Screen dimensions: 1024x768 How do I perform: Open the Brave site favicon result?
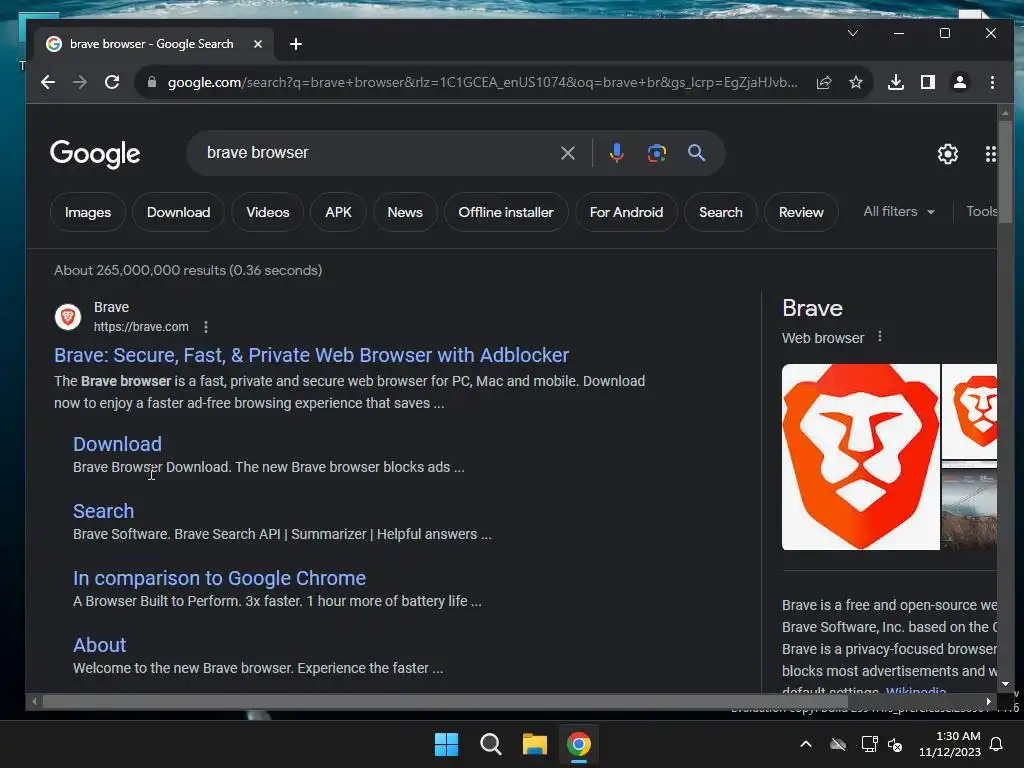point(68,317)
